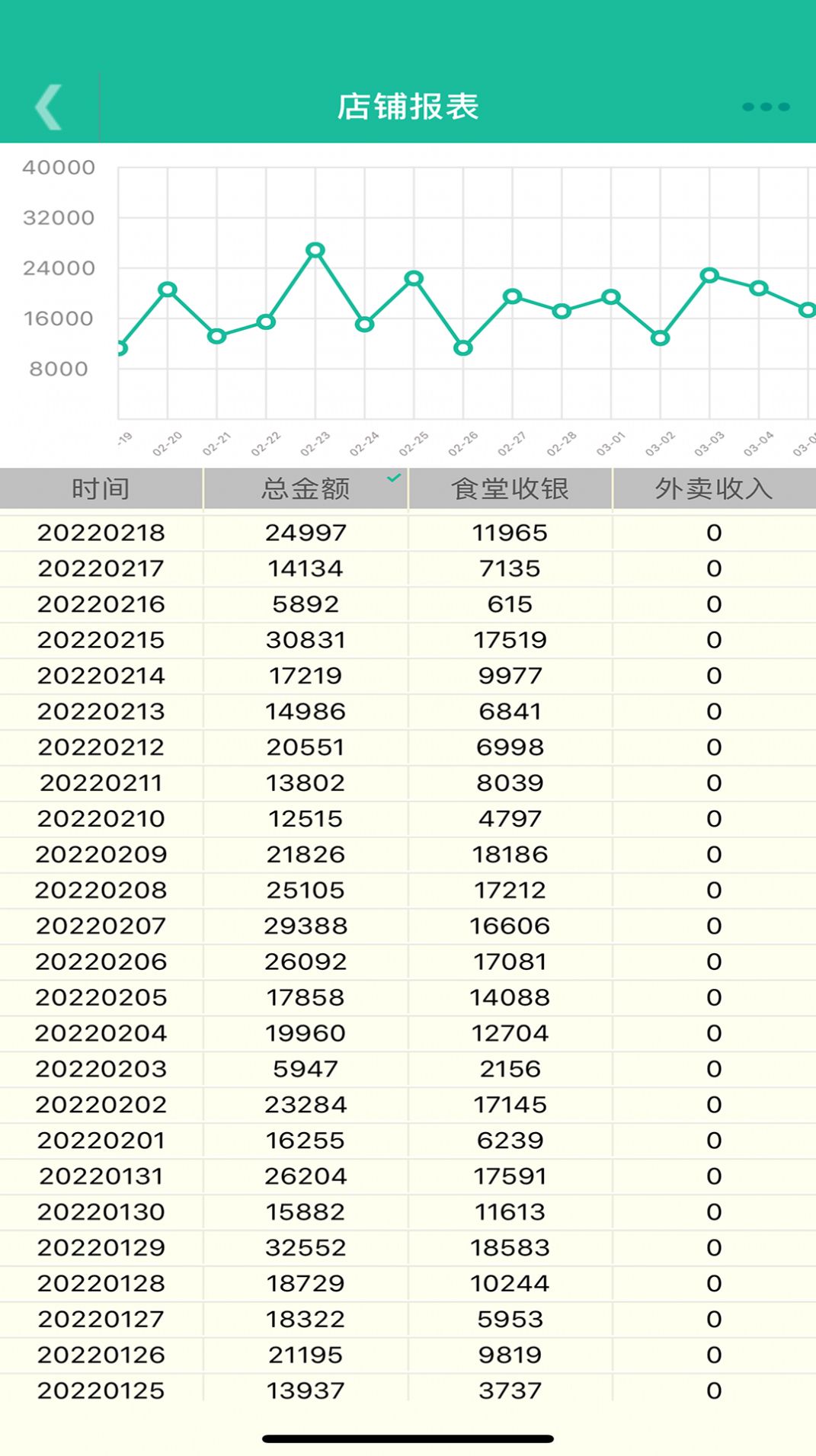Sort by the 时间 column header
The width and height of the screenshot is (816, 1456).
101,488
